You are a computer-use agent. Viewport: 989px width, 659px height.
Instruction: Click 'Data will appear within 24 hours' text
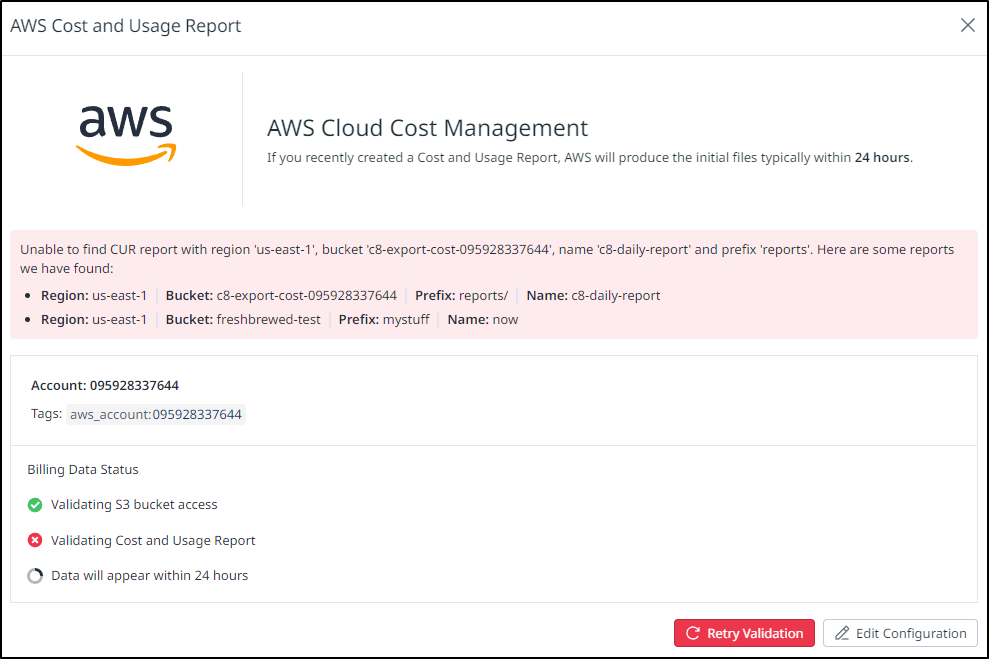coord(149,576)
